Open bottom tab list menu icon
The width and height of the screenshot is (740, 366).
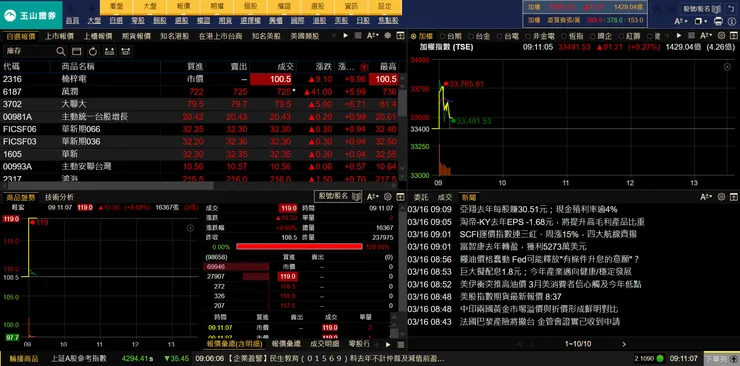pyautogui.click(x=400, y=345)
